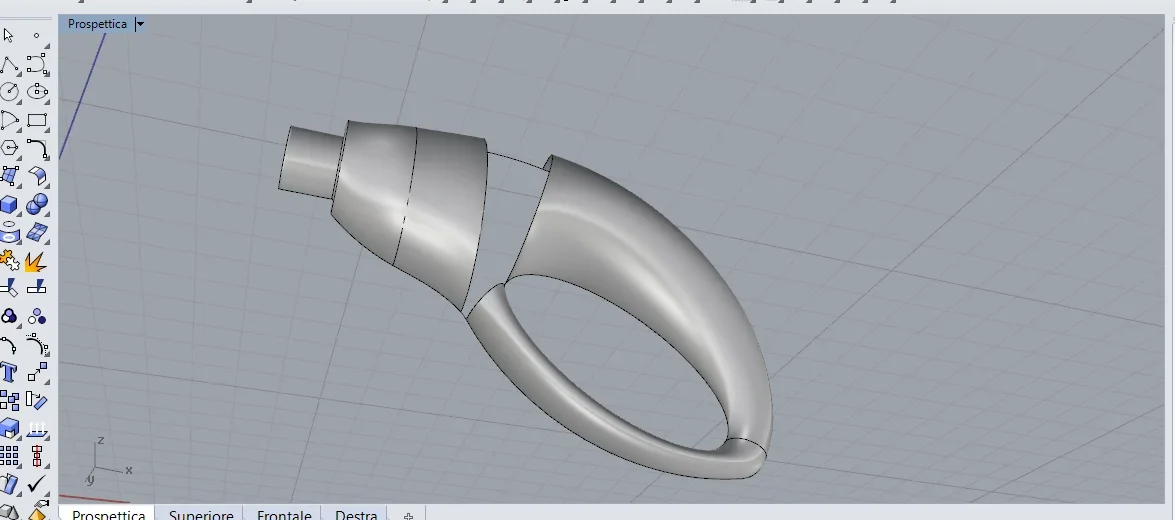
Task: Select the Copy objects tool
Action: click(x=9, y=401)
